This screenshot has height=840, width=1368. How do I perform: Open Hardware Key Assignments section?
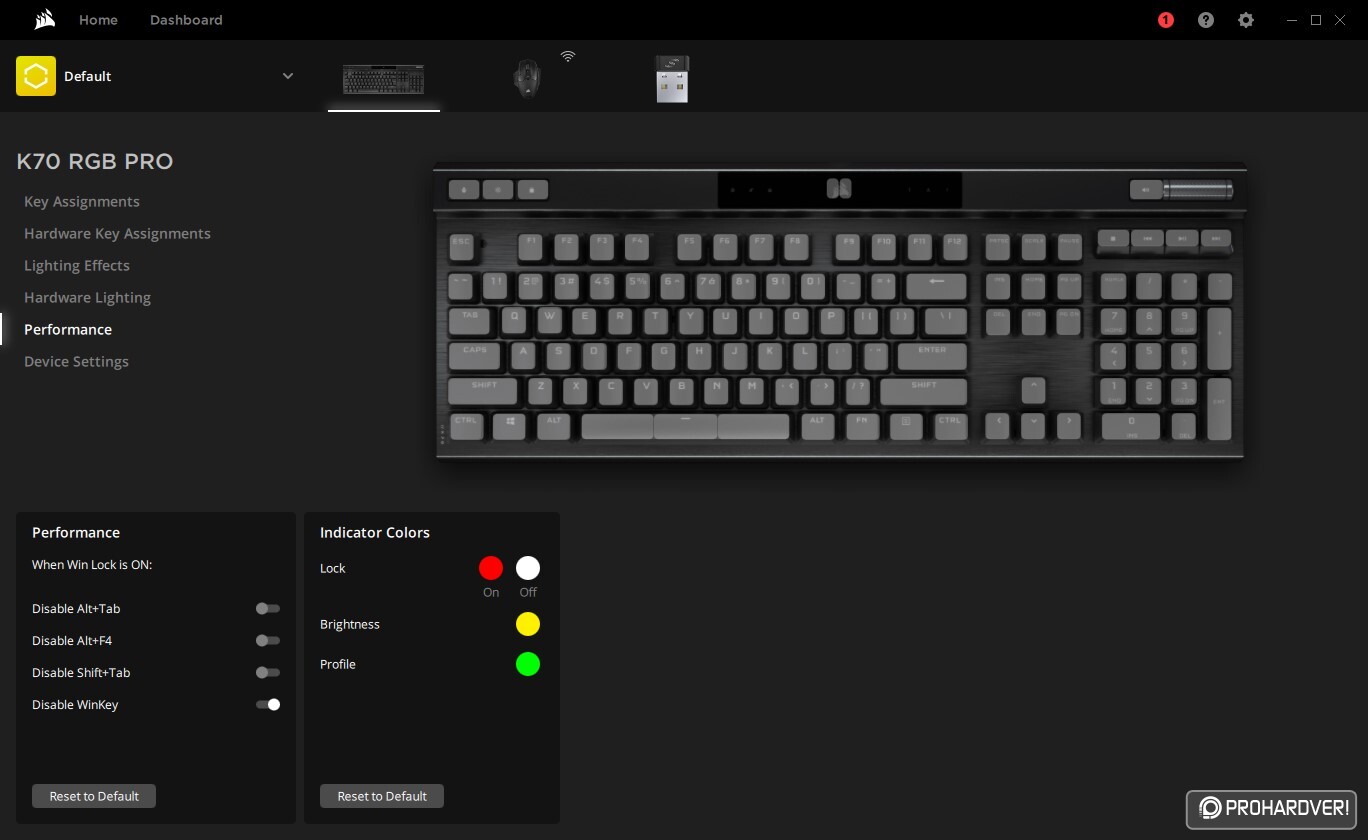coord(117,233)
